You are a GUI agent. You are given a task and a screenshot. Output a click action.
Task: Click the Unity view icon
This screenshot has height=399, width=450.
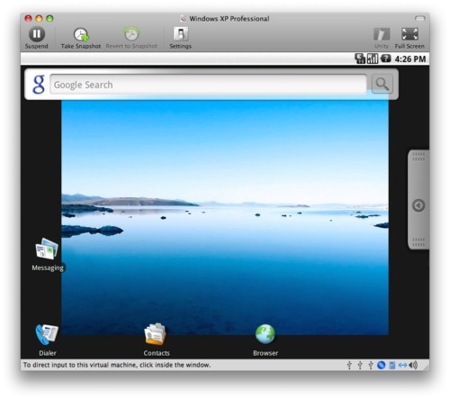tap(382, 34)
